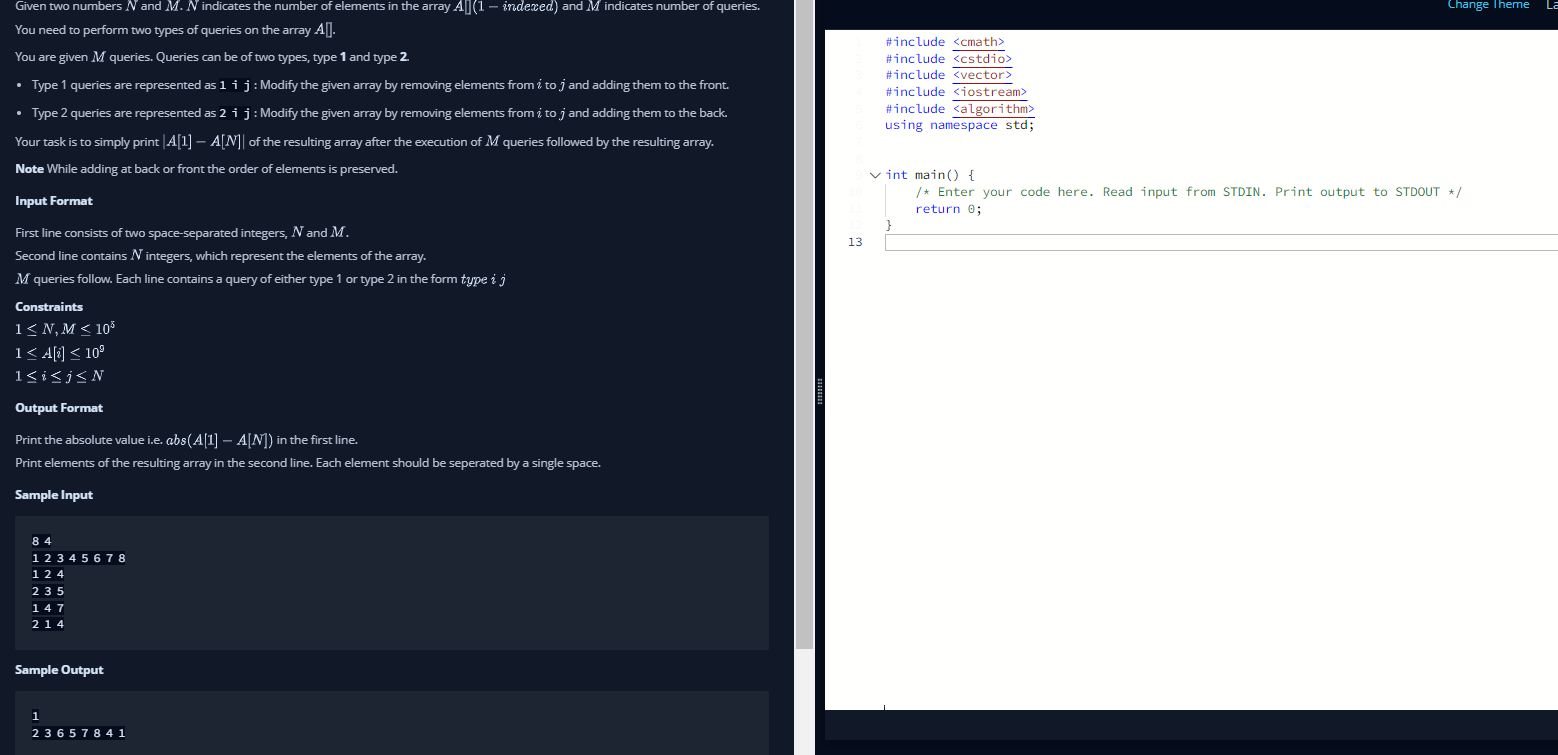Click line number 13 in the gutter
The image size is (1558, 755).
[855, 241]
